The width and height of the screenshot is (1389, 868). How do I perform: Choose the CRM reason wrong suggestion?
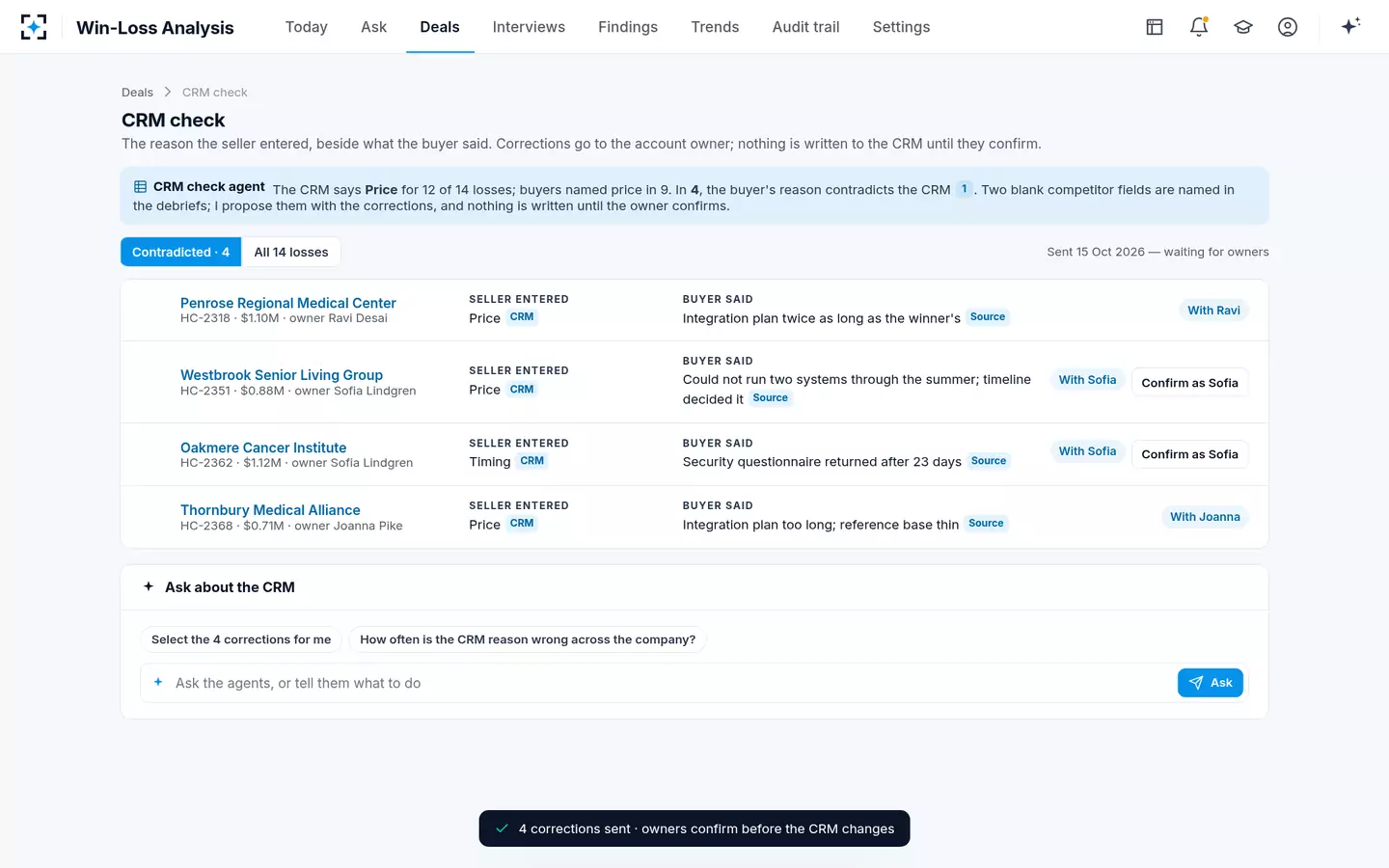[528, 639]
